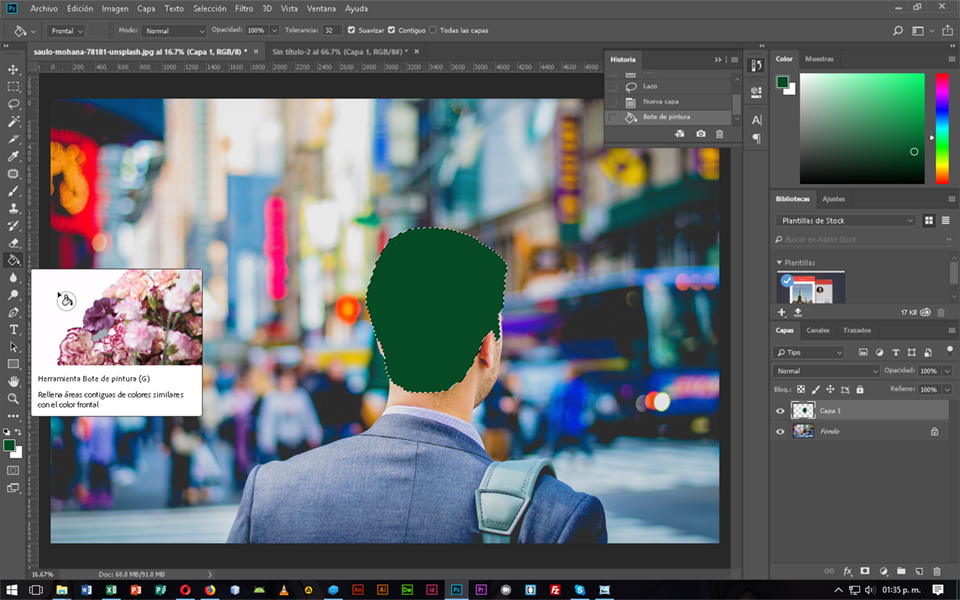Select the Brush tool
960x600 pixels.
coord(13,191)
